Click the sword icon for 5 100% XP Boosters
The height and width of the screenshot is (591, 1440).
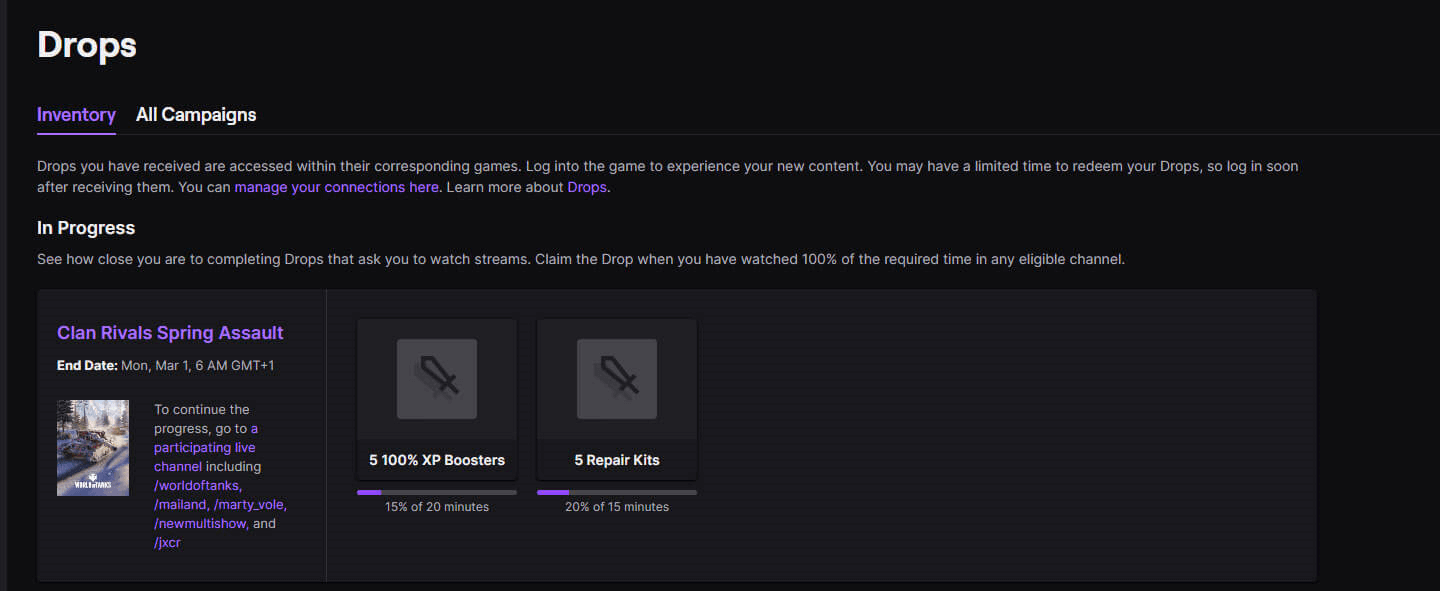point(437,379)
